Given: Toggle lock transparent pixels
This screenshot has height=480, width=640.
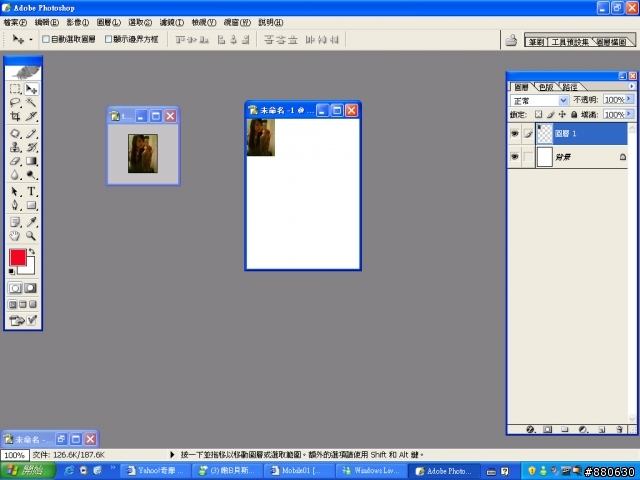Looking at the screenshot, I should (539, 115).
